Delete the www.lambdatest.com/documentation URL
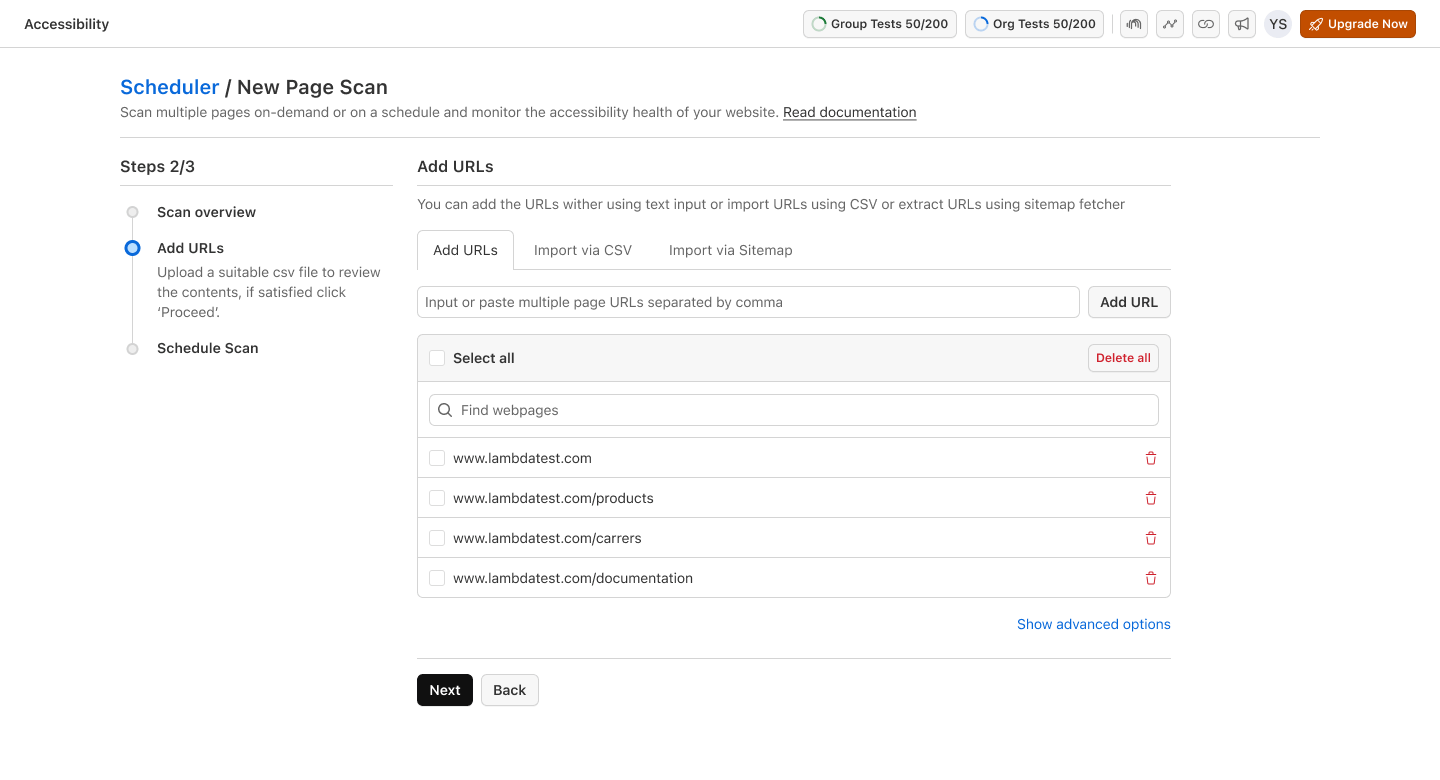The image size is (1440, 780). pyautogui.click(x=1150, y=578)
